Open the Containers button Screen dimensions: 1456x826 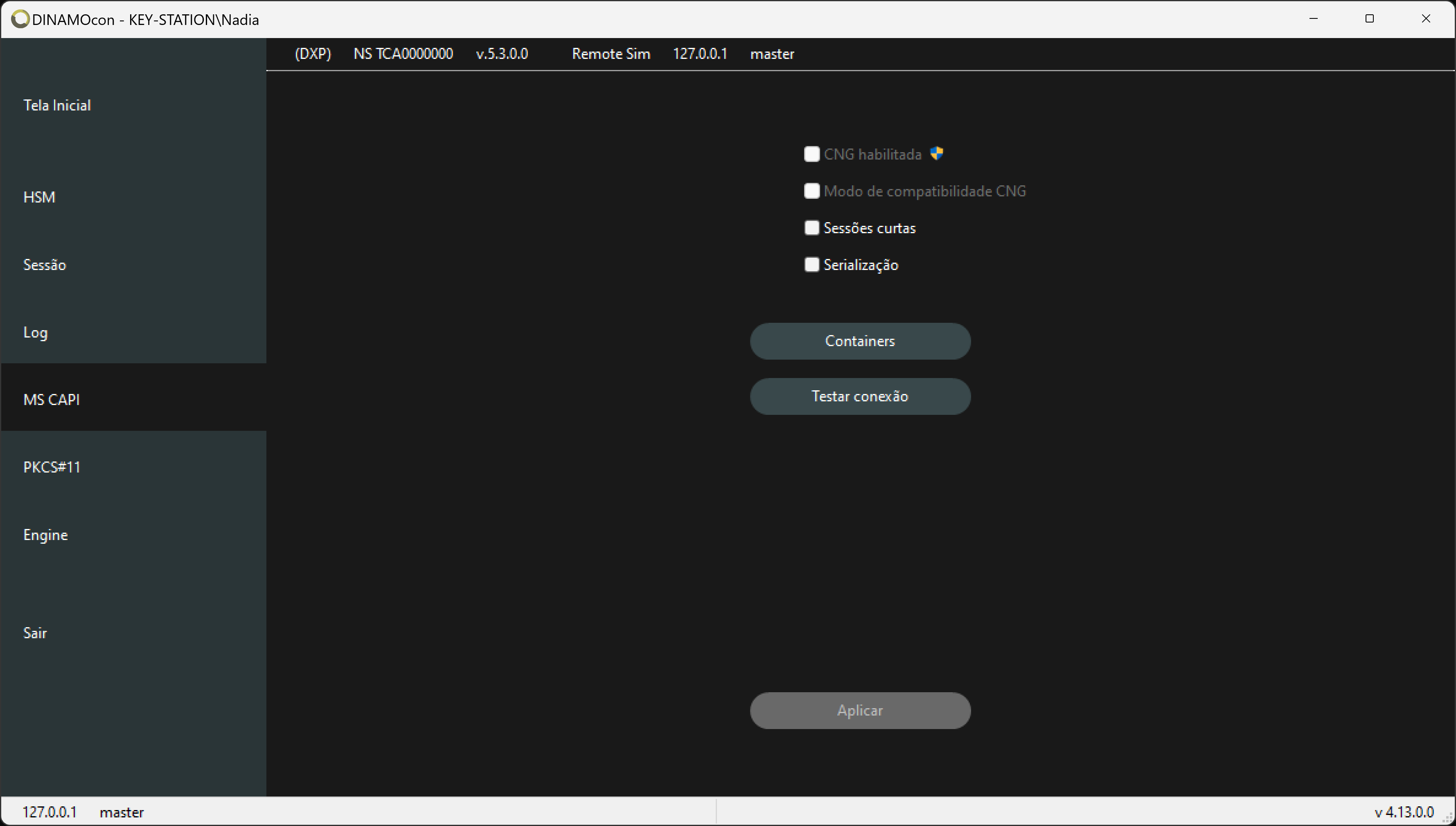(860, 341)
